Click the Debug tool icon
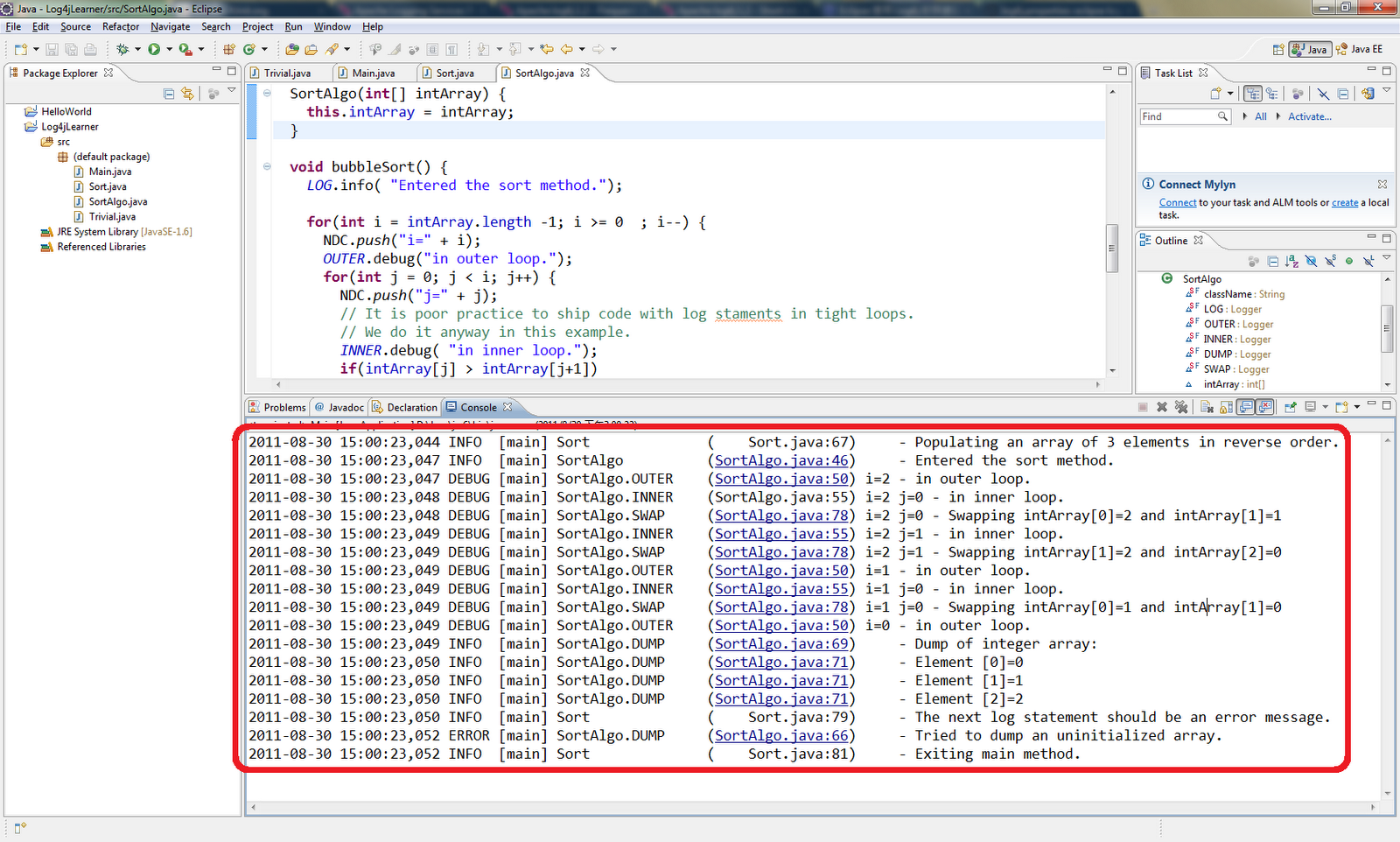The width and height of the screenshot is (1400, 842). (x=122, y=49)
